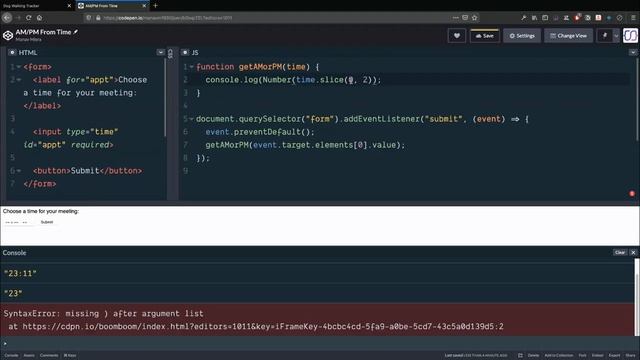640x360 pixels.
Task: Bookmark page with star icon
Action: coord(474,18)
